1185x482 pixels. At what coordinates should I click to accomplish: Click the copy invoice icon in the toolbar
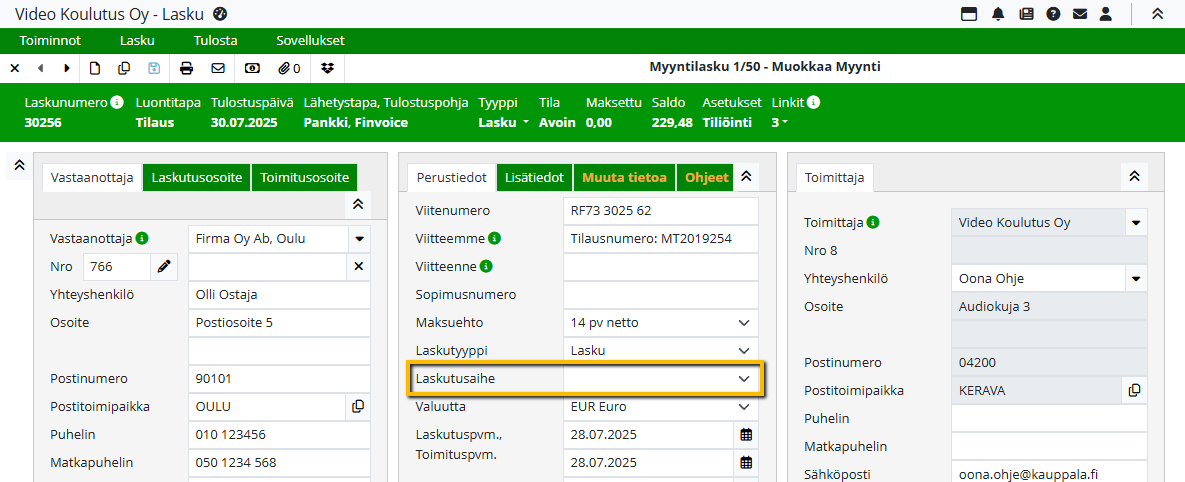point(124,68)
